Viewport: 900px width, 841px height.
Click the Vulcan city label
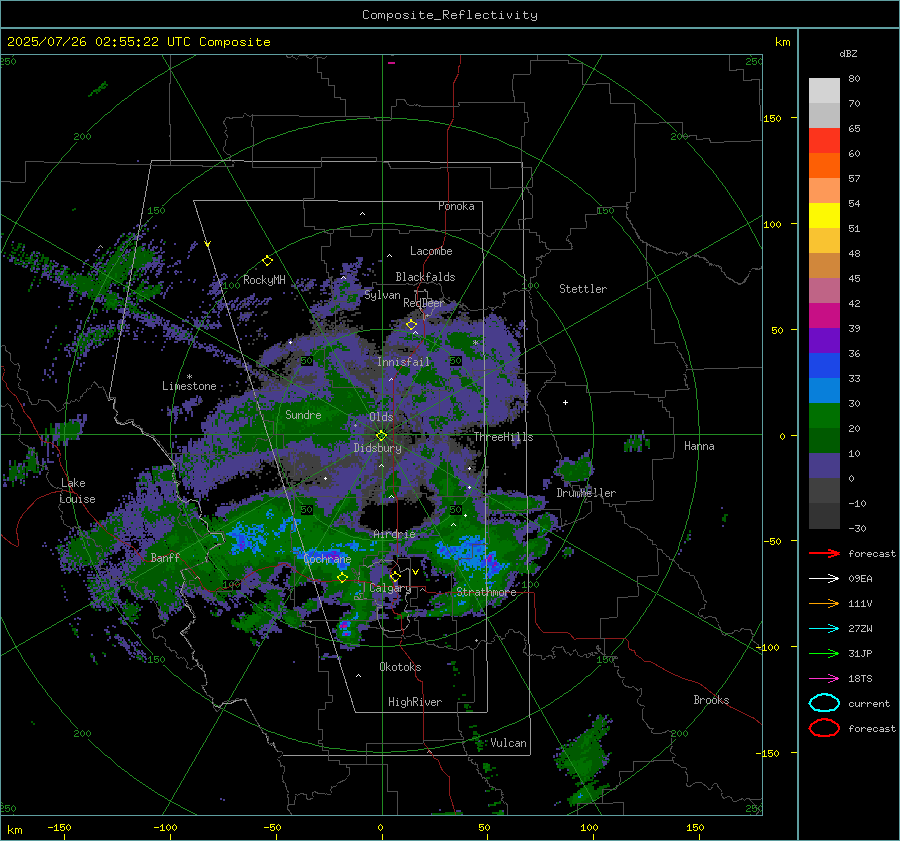point(508,743)
